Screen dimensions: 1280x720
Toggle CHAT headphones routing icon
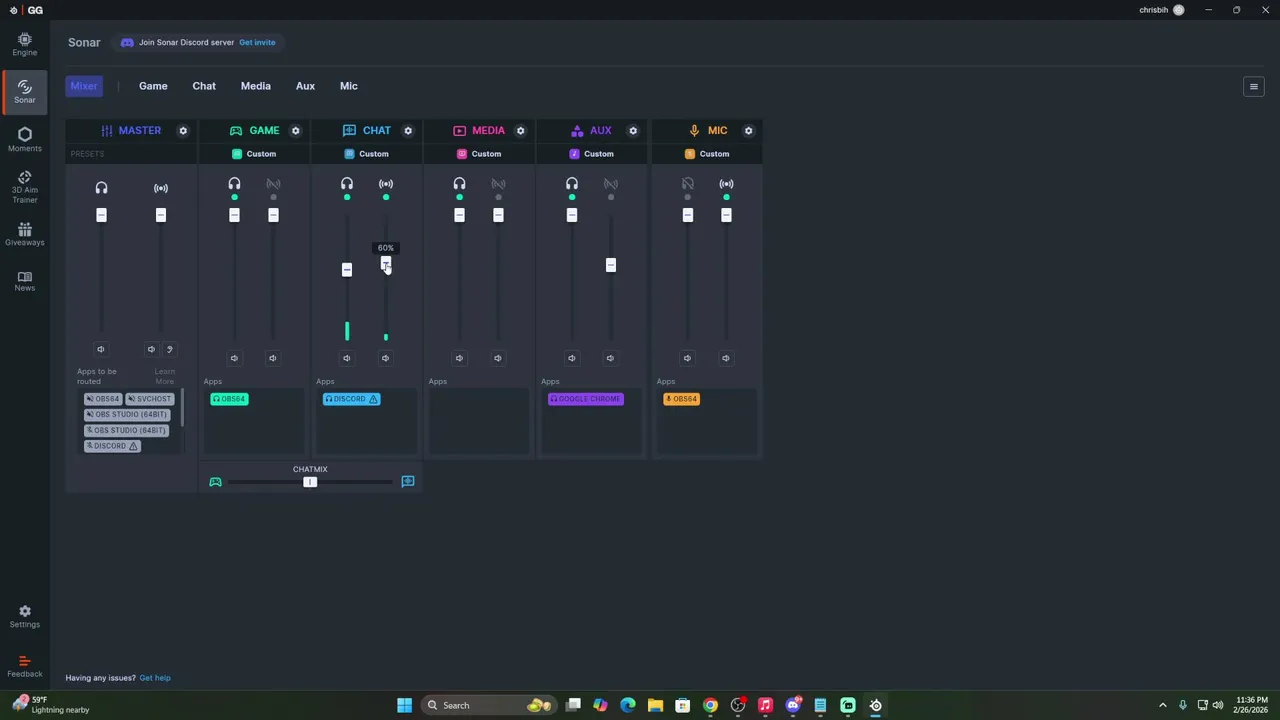click(x=347, y=184)
